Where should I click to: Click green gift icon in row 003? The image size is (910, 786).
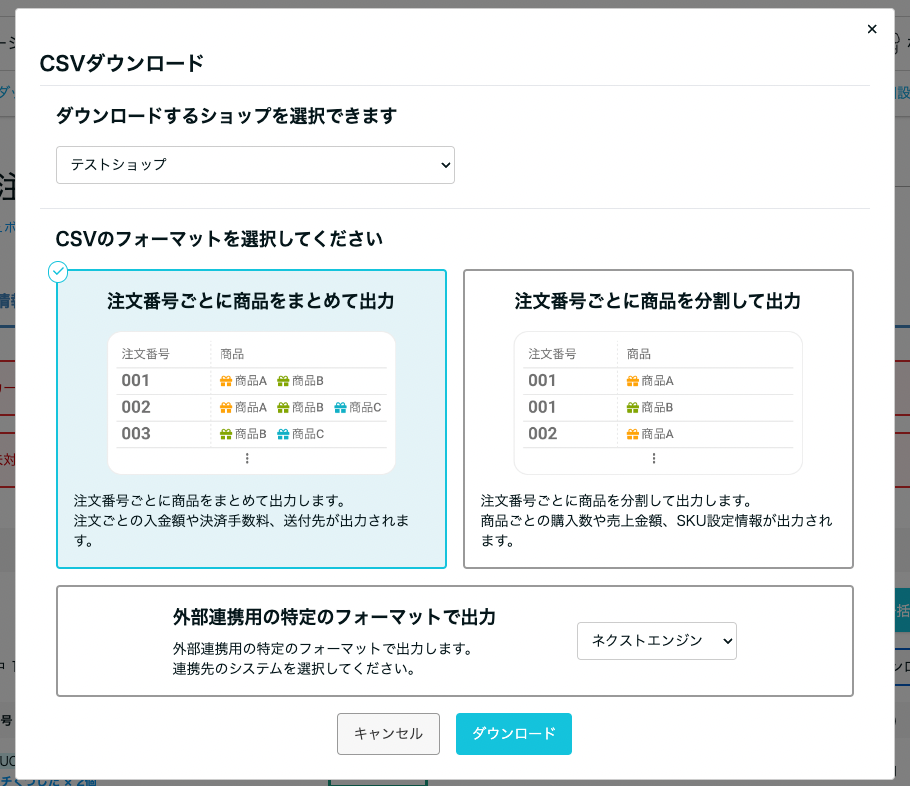[226, 434]
